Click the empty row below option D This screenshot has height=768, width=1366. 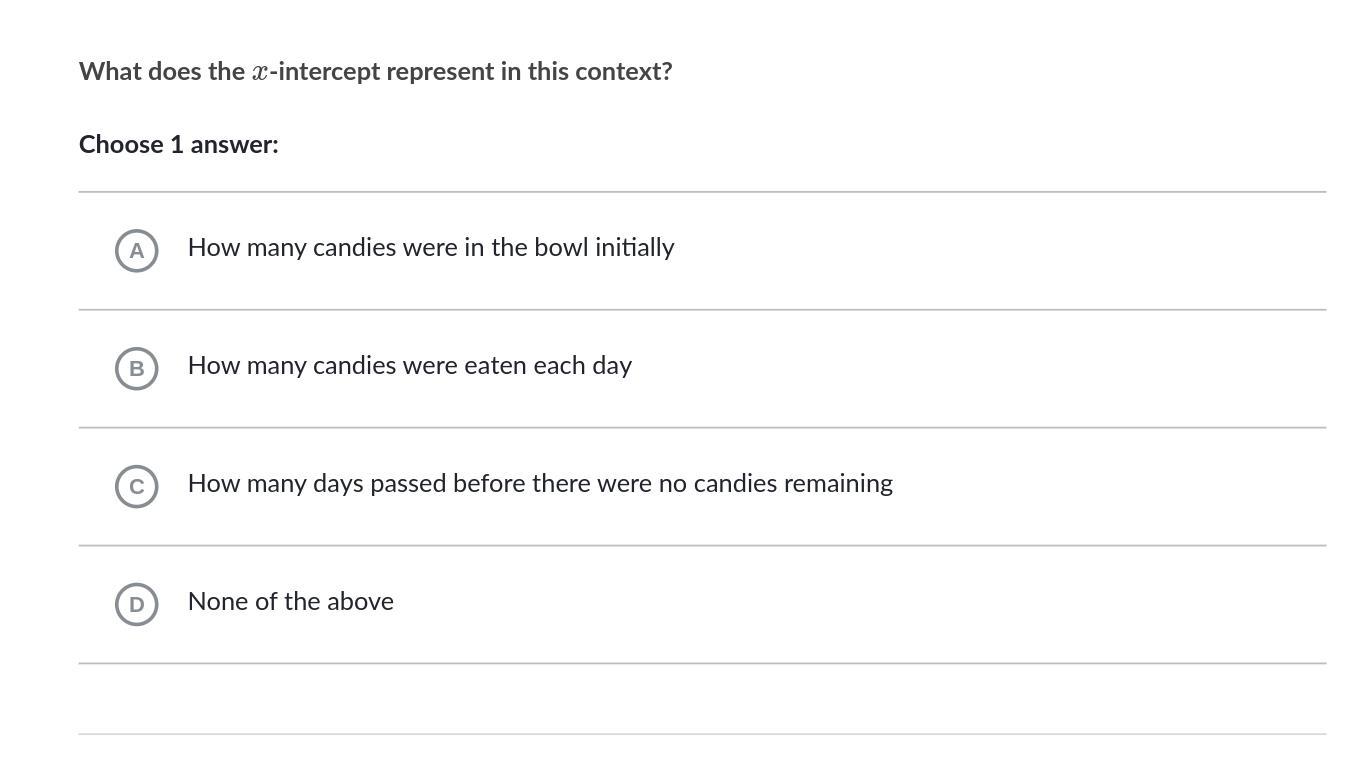pyautogui.click(x=700, y=698)
